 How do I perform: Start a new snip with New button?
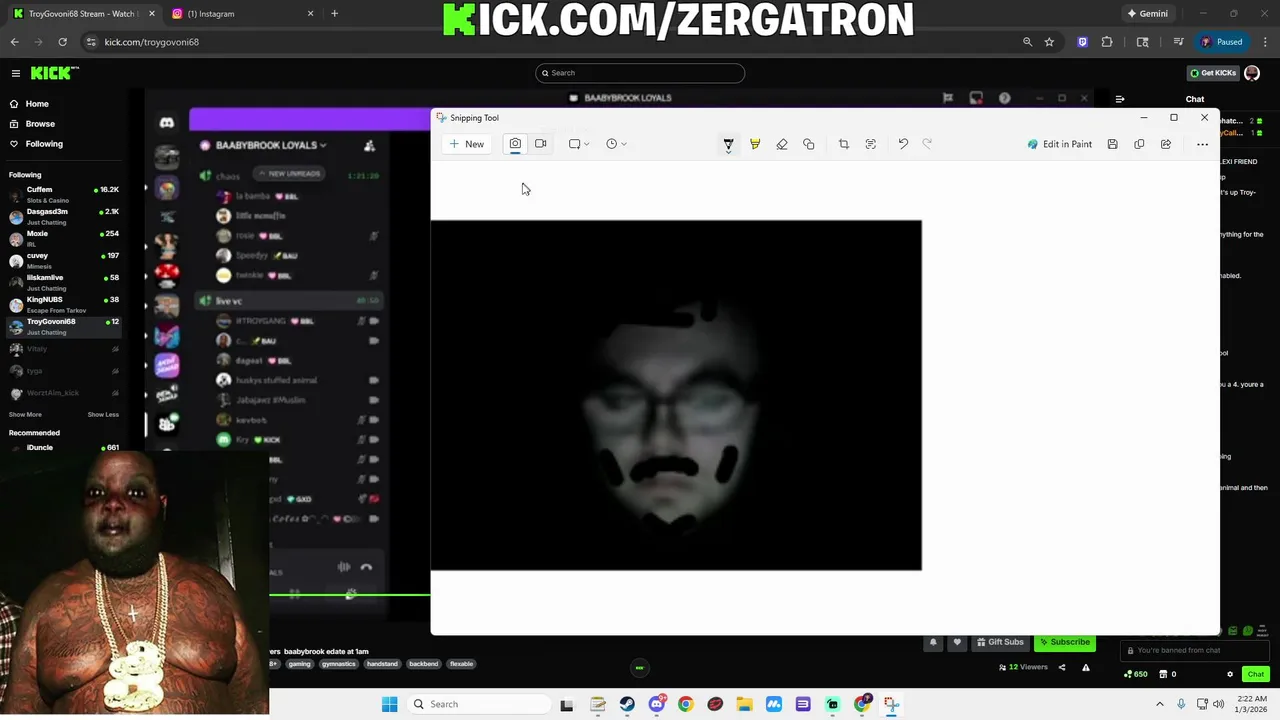(x=466, y=144)
